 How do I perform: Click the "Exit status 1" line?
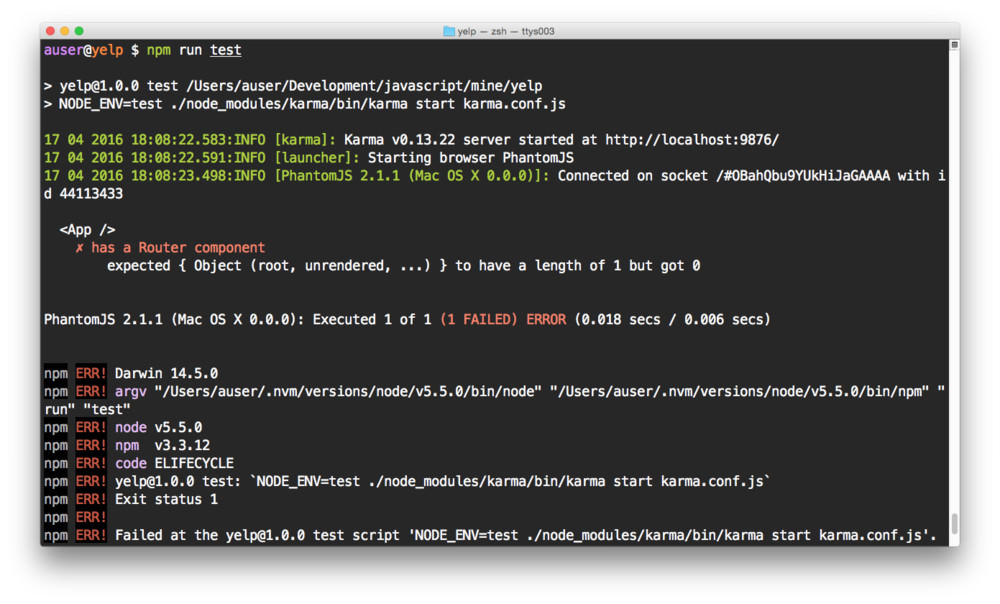pos(166,499)
